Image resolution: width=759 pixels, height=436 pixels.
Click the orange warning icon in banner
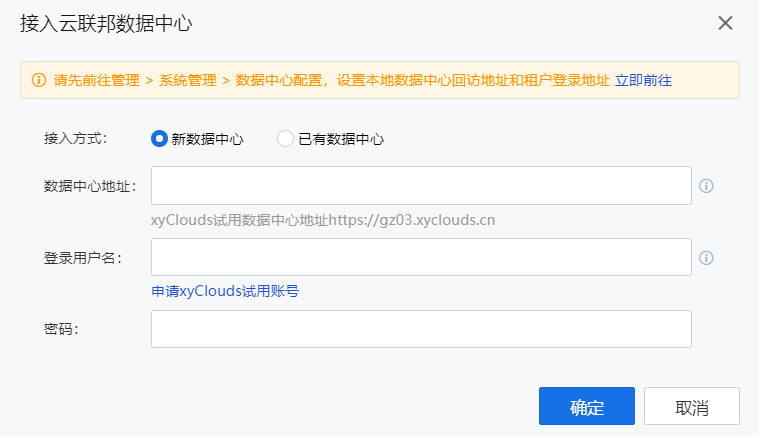point(39,80)
